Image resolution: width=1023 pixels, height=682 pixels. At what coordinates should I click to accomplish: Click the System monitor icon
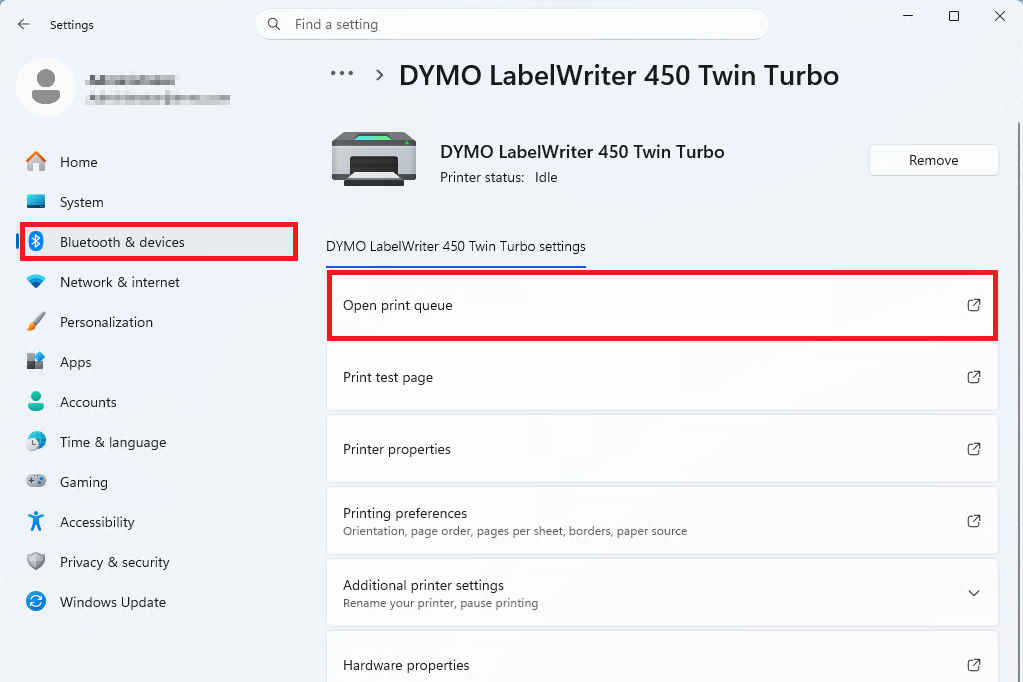(x=36, y=202)
